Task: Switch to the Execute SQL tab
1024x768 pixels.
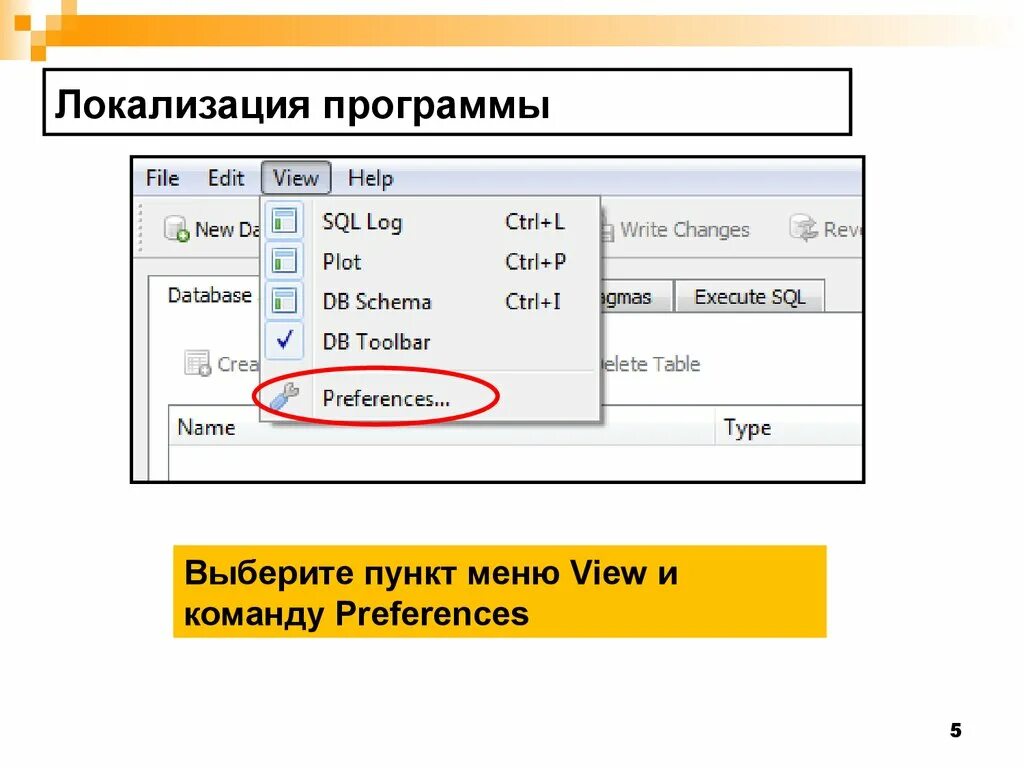Action: tap(750, 297)
